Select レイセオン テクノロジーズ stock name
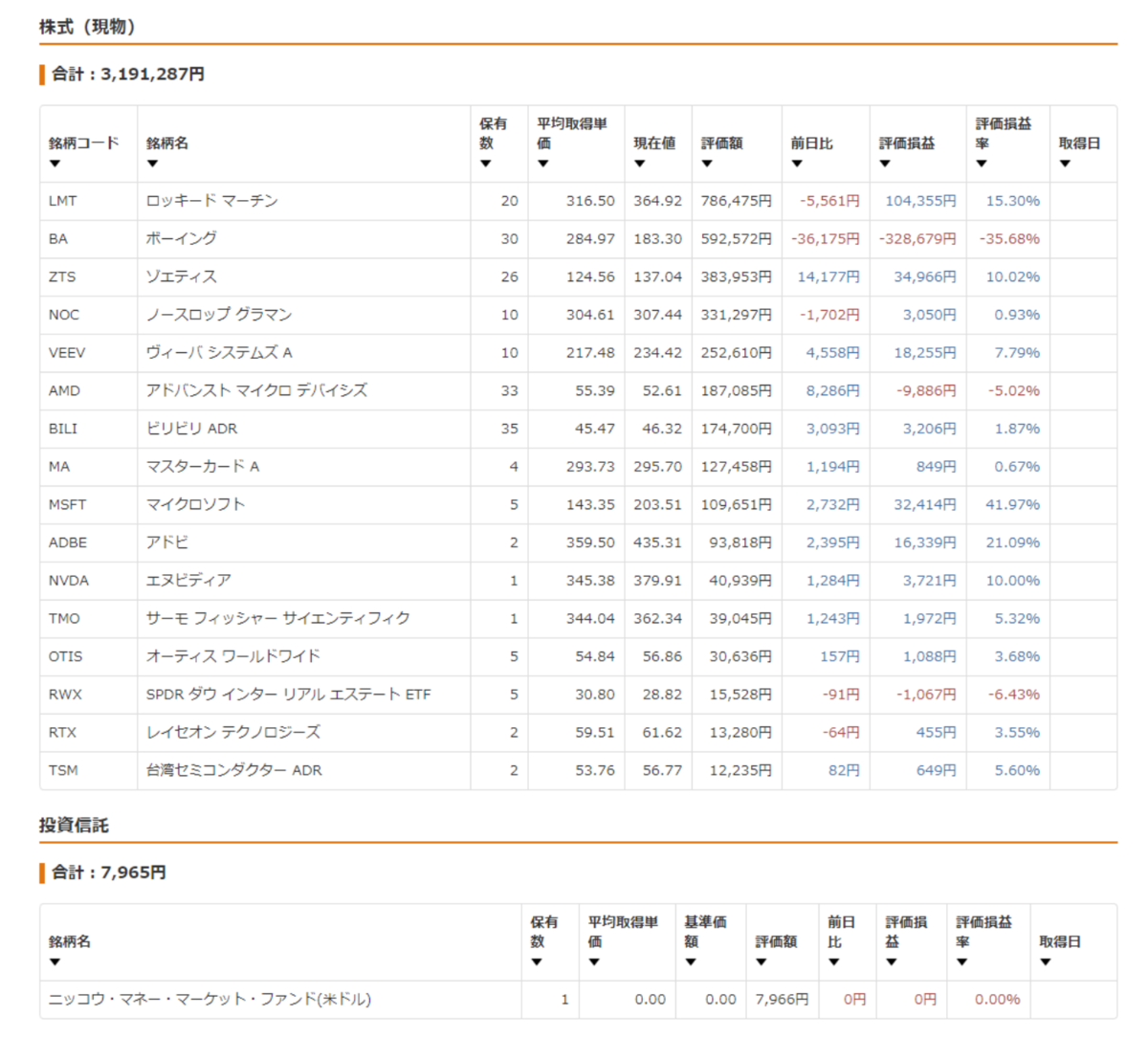 232,732
